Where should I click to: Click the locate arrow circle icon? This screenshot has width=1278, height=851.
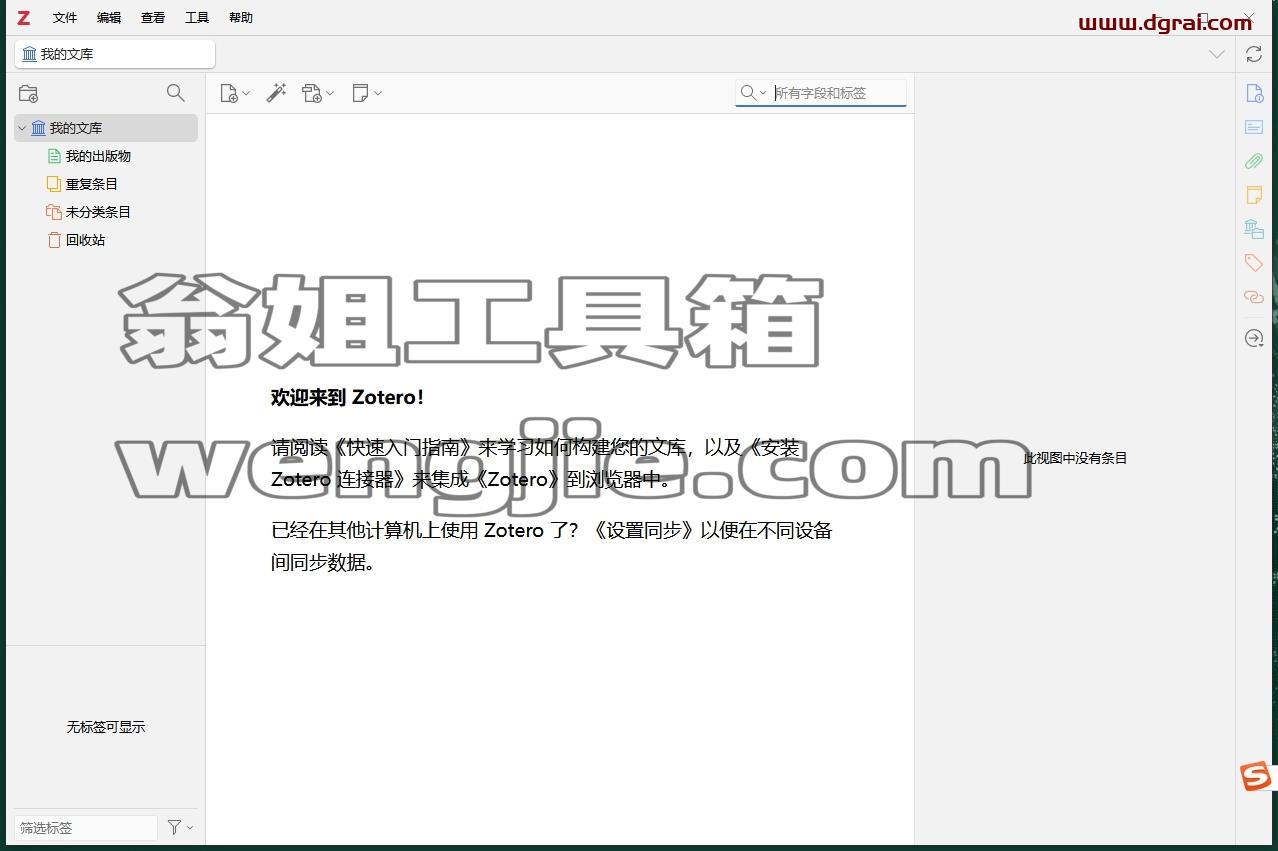pos(1254,339)
